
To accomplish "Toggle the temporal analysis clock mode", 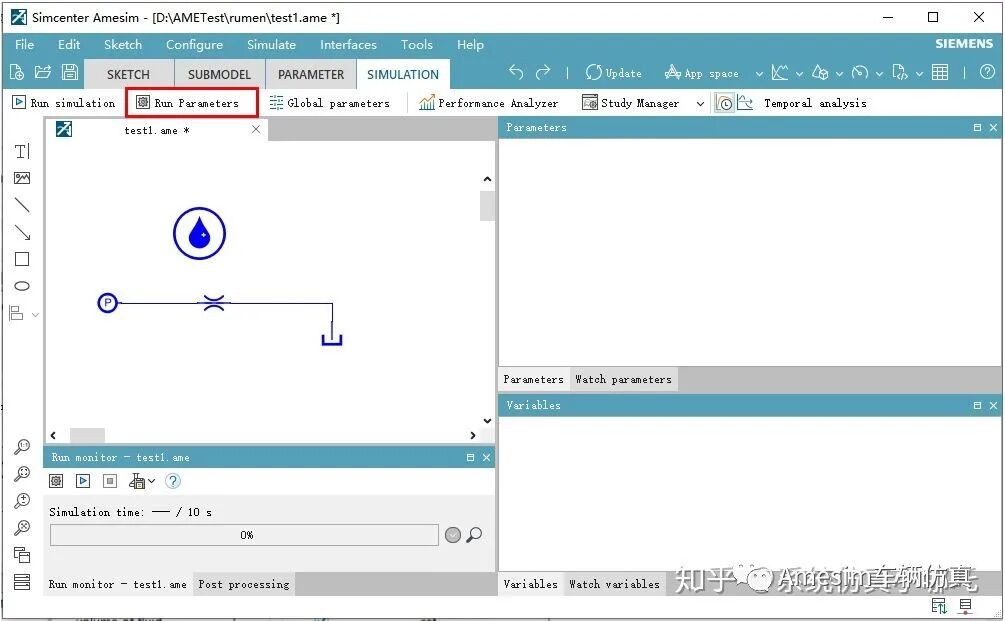I will point(724,102).
